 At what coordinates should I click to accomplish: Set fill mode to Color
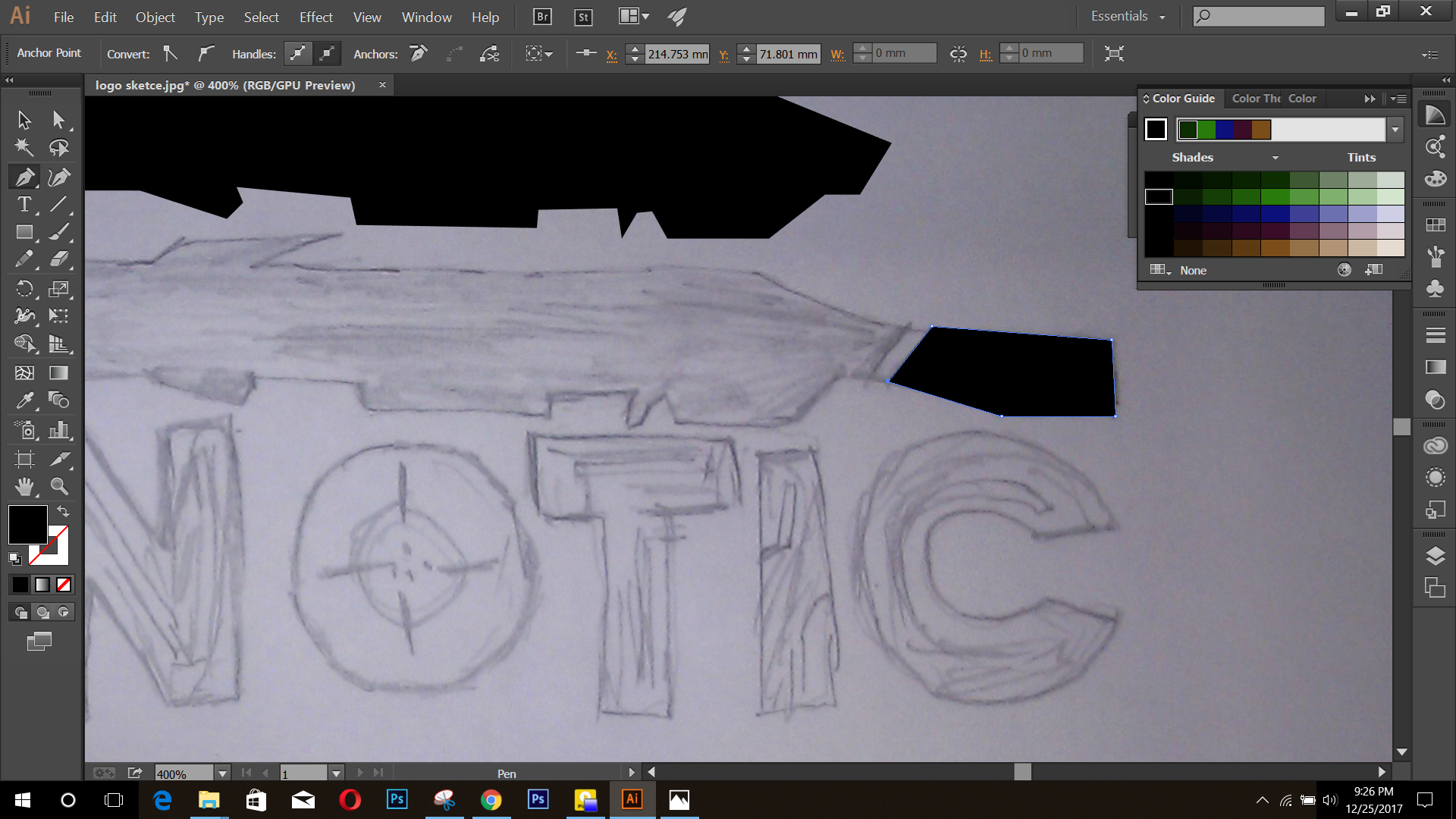pyautogui.click(x=20, y=585)
